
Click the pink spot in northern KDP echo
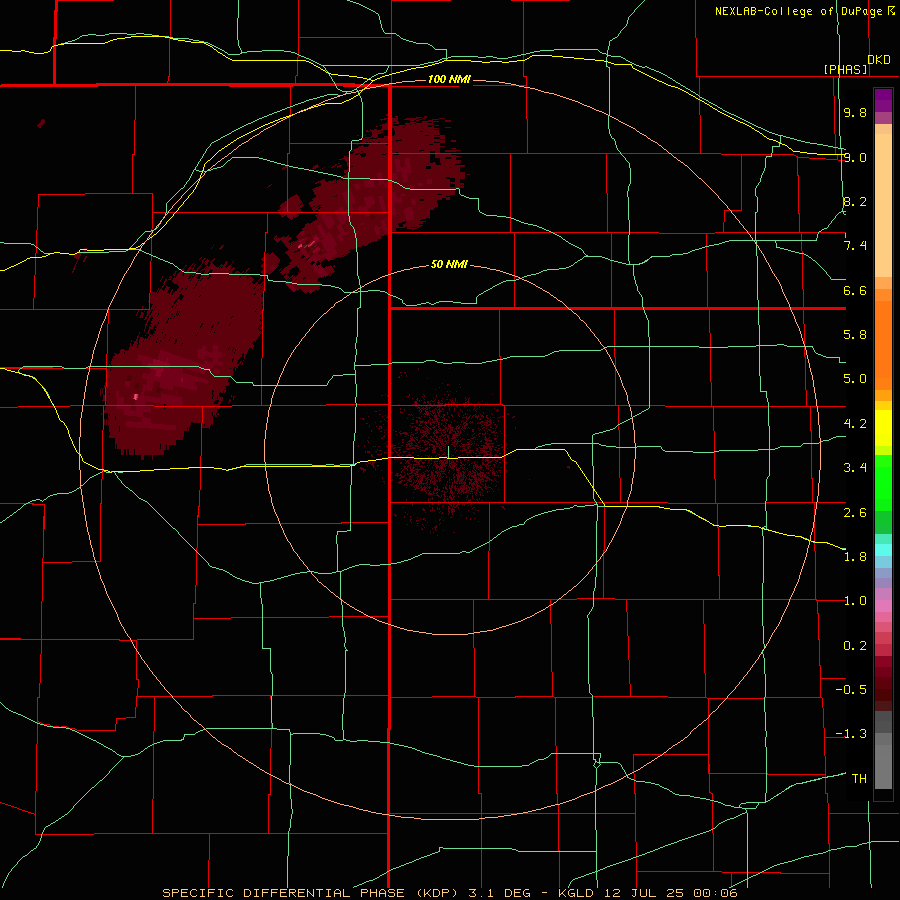click(307, 245)
